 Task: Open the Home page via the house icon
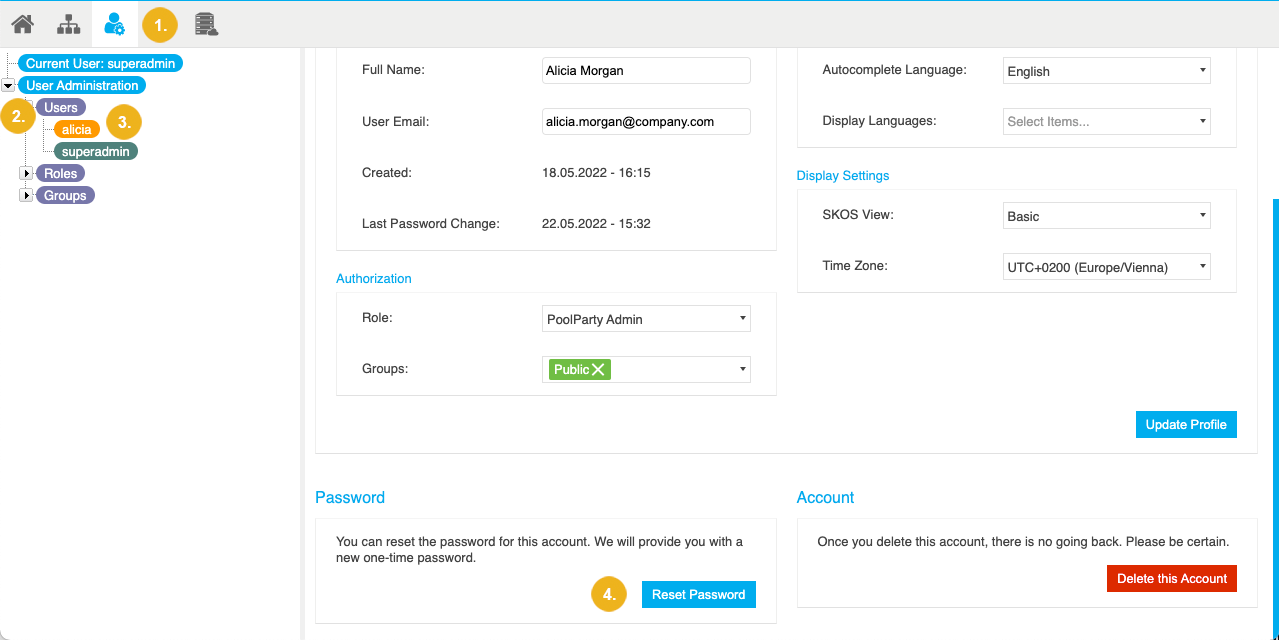click(x=21, y=24)
